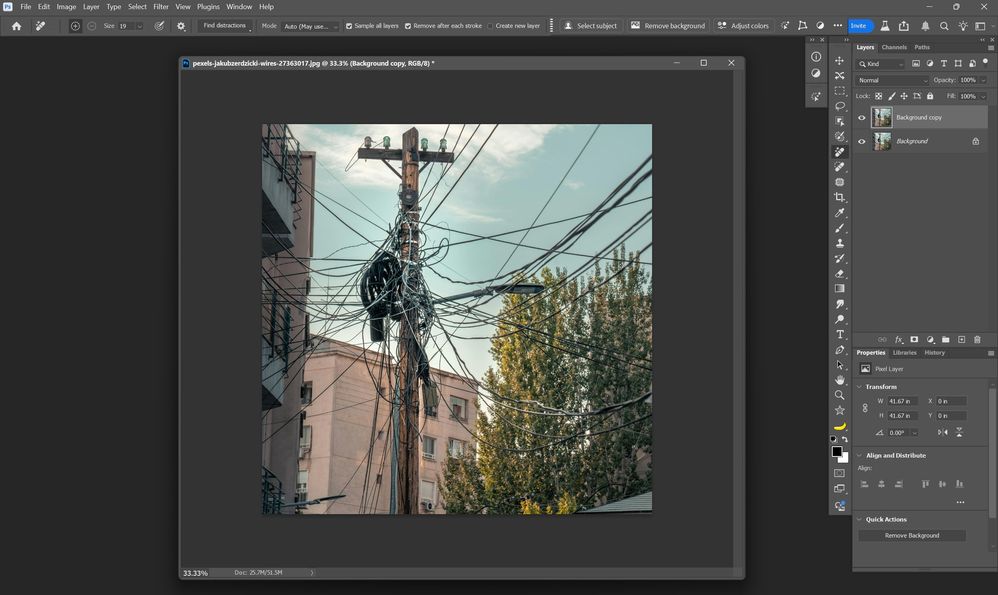Choose the Zoom tool
The image size is (998, 595).
tap(840, 395)
